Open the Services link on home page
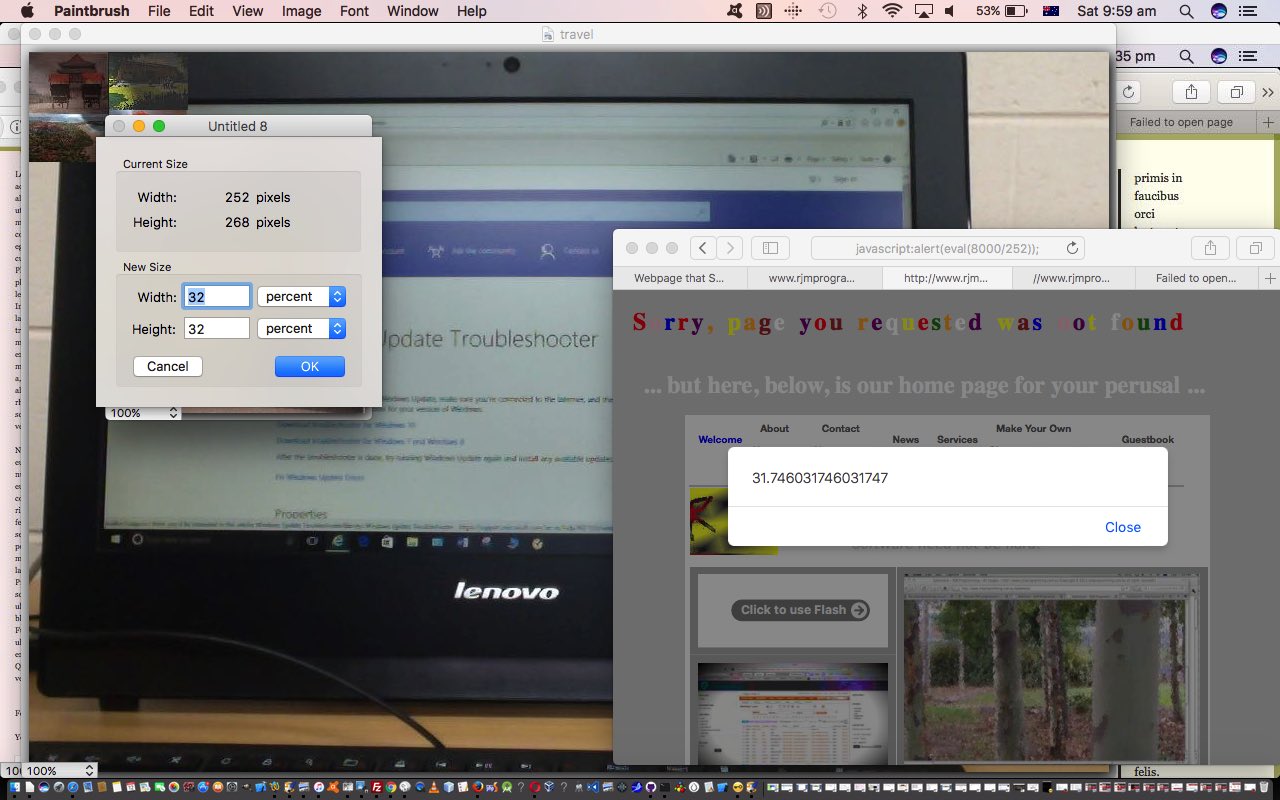This screenshot has height=800, width=1280. pos(957,440)
